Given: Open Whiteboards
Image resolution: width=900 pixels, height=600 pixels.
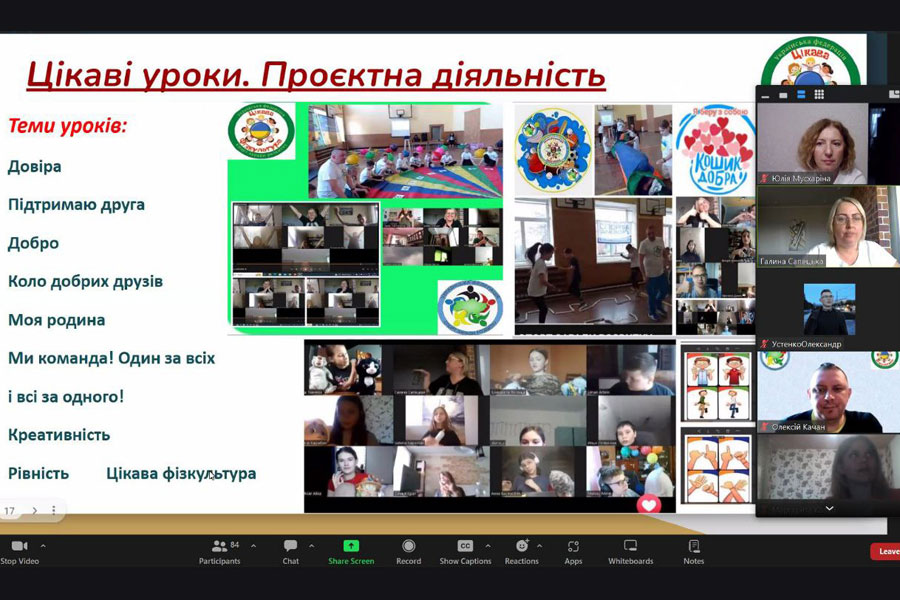Looking at the screenshot, I should tap(630, 552).
